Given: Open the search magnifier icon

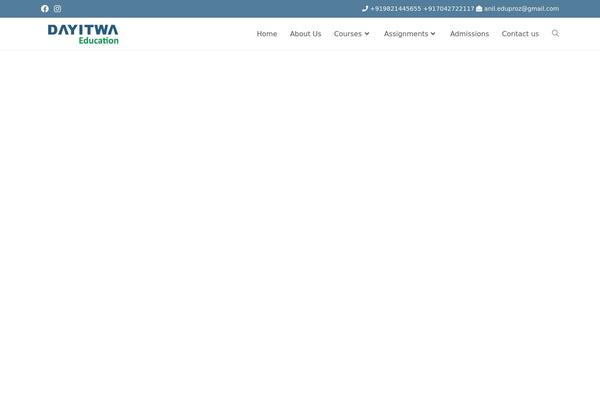Looking at the screenshot, I should [x=555, y=33].
